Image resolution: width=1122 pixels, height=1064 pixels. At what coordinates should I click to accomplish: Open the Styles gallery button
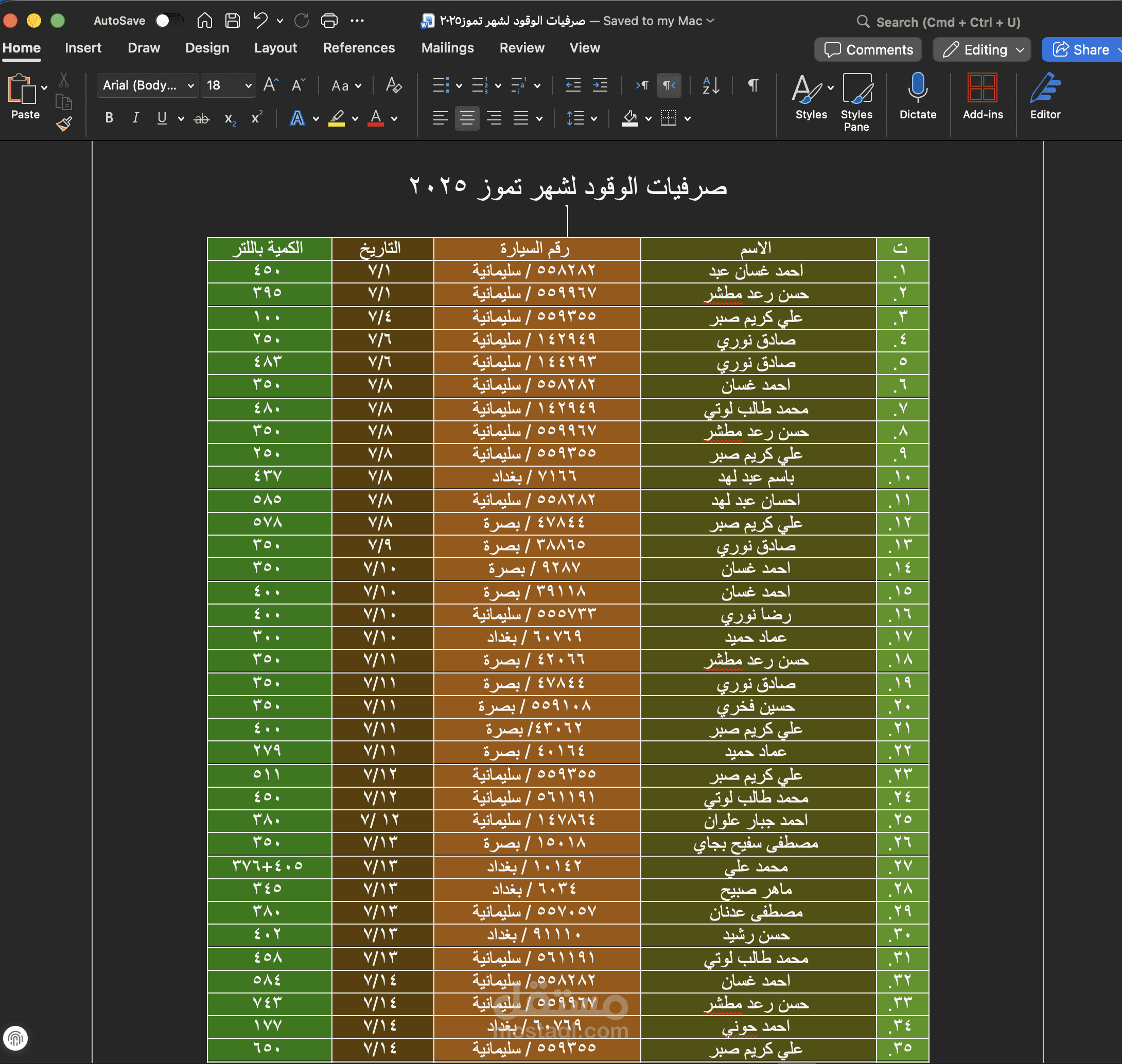(811, 96)
